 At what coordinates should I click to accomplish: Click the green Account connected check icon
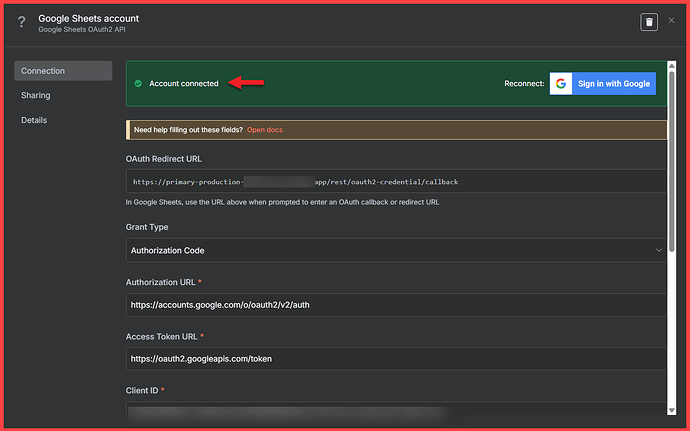(138, 84)
